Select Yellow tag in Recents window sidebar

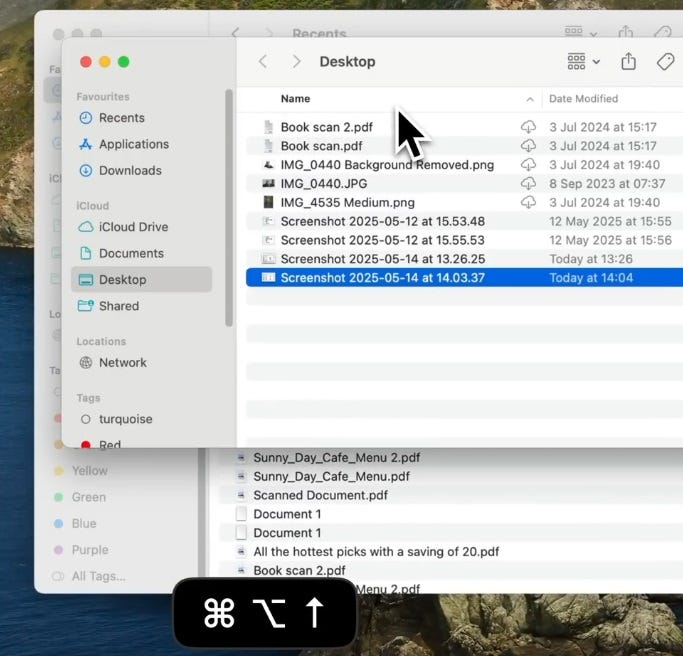tap(89, 471)
